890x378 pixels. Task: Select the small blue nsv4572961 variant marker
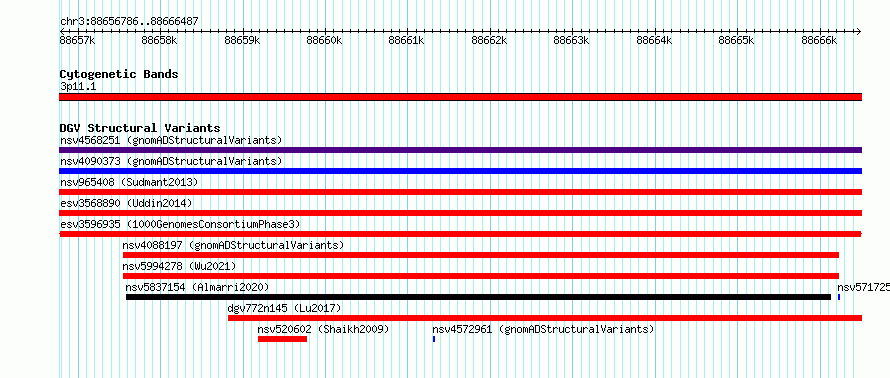point(434,339)
